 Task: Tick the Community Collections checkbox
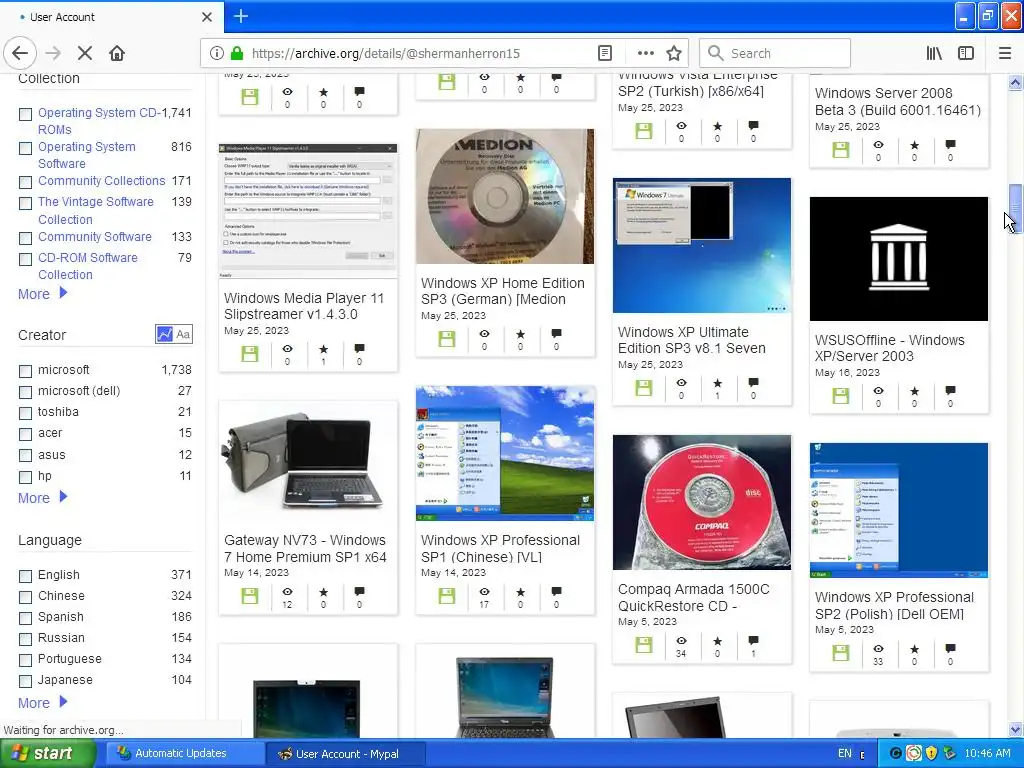point(25,182)
